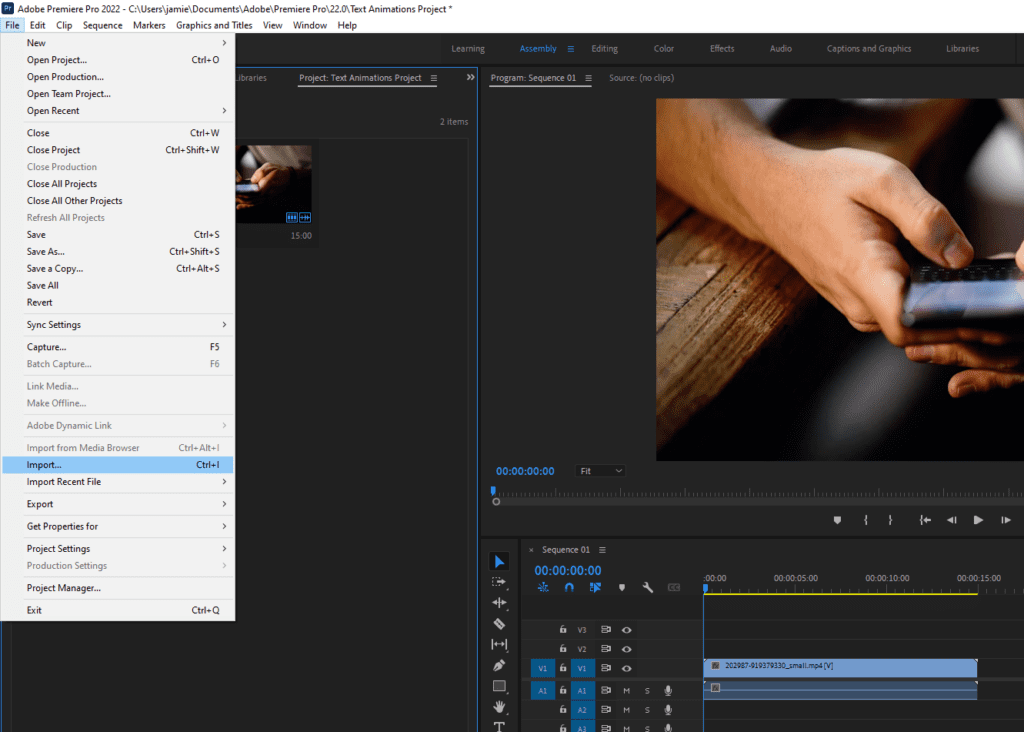Open Project panel hamburger menu
Viewport: 1024px width, 732px height.
click(x=434, y=78)
